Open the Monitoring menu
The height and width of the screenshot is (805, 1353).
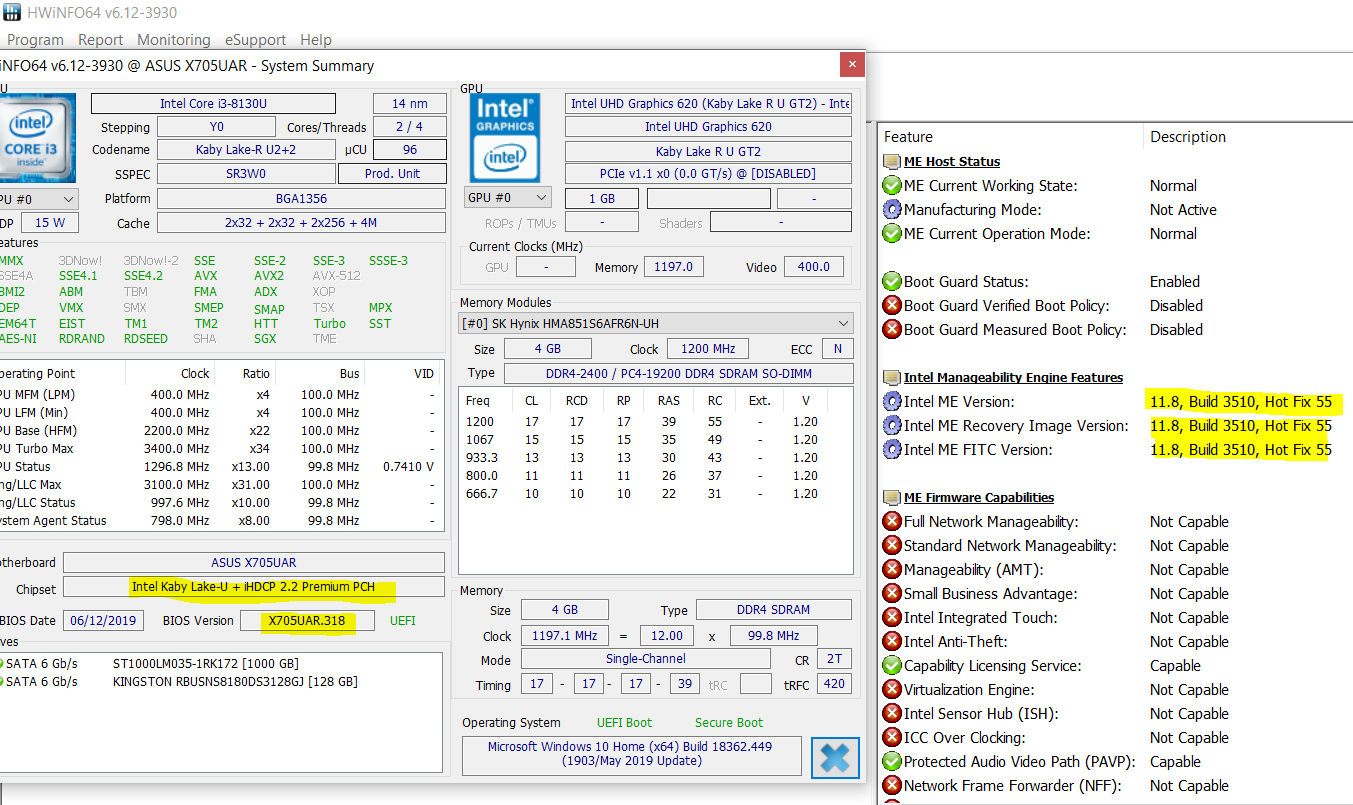click(x=174, y=40)
